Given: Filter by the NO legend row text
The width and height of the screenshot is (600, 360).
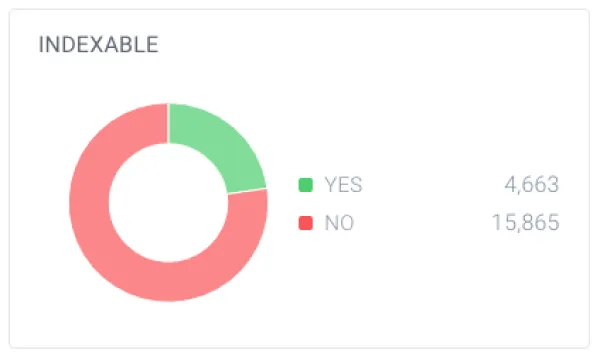Looking at the screenshot, I should click(x=339, y=223).
